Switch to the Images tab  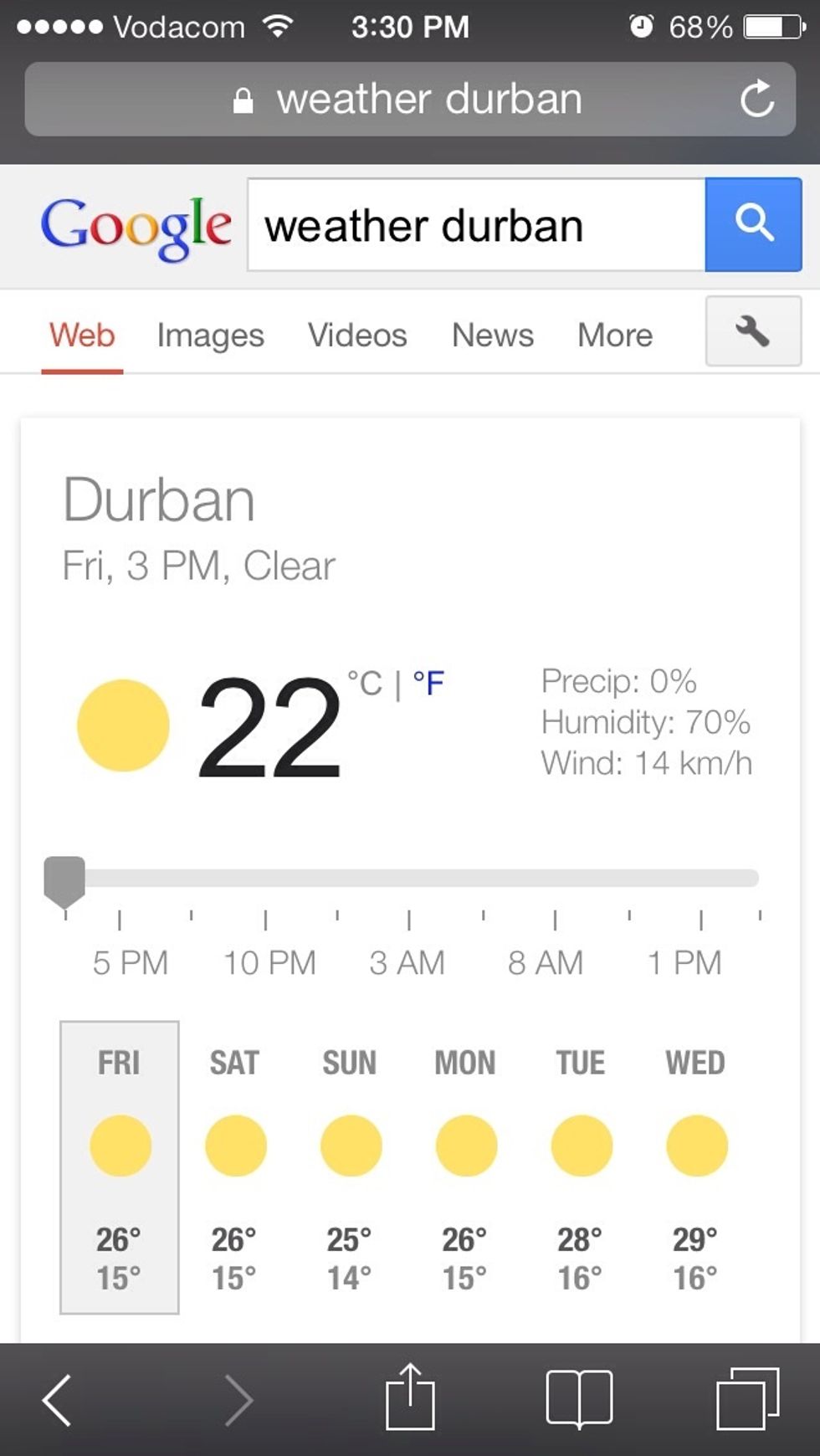pyautogui.click(x=211, y=336)
